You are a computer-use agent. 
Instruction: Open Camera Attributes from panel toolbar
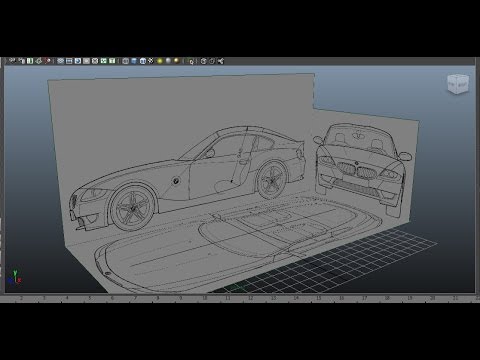click(x=22, y=61)
